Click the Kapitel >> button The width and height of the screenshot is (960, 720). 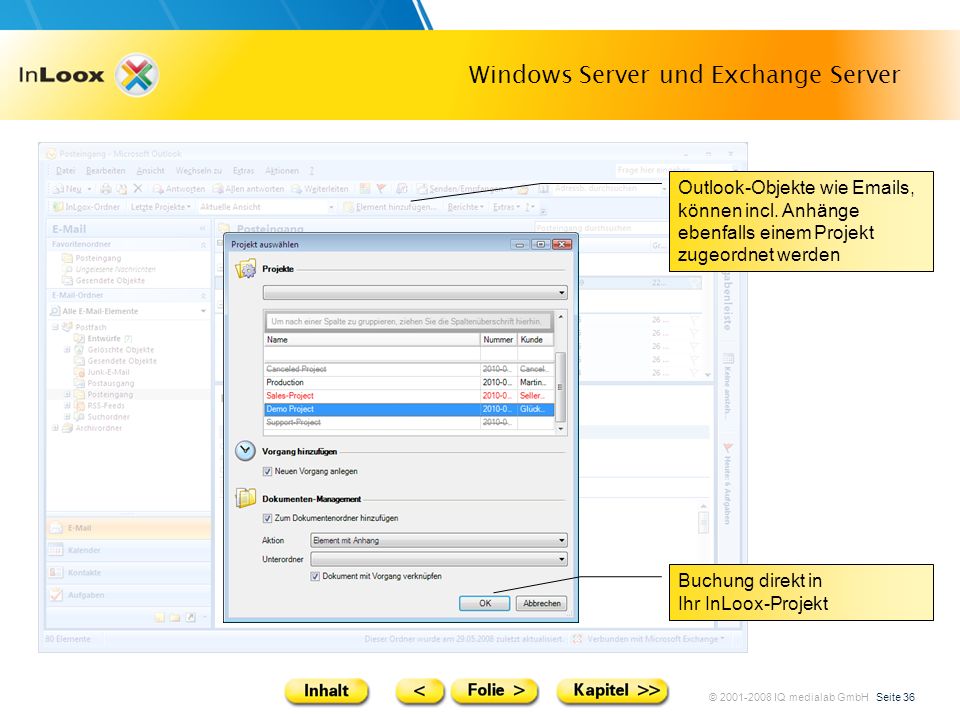click(612, 691)
